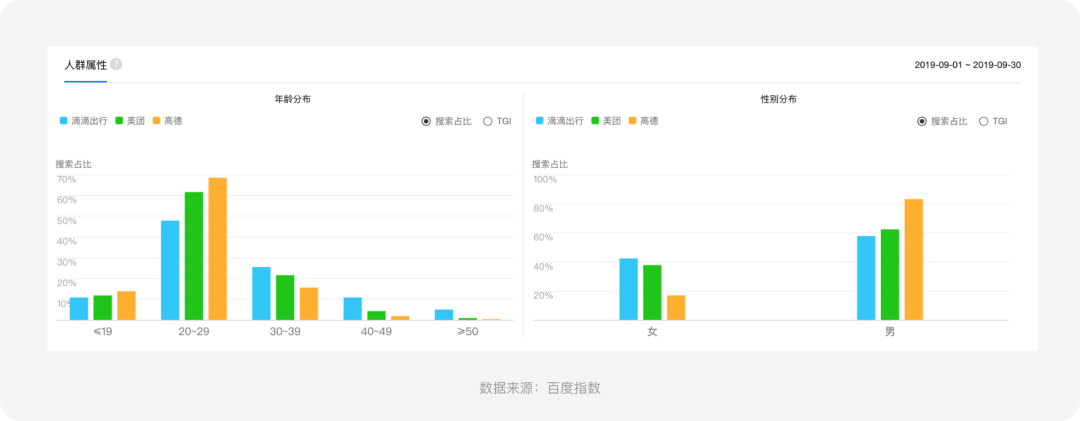This screenshot has height=421, width=1080.
Task: Toggle 美团 legend in age distribution chart
Action: coord(130,121)
